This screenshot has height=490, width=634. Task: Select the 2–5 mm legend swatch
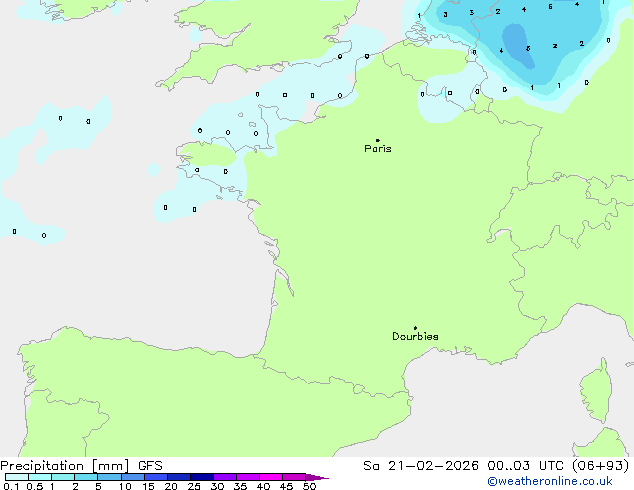(x=86, y=477)
